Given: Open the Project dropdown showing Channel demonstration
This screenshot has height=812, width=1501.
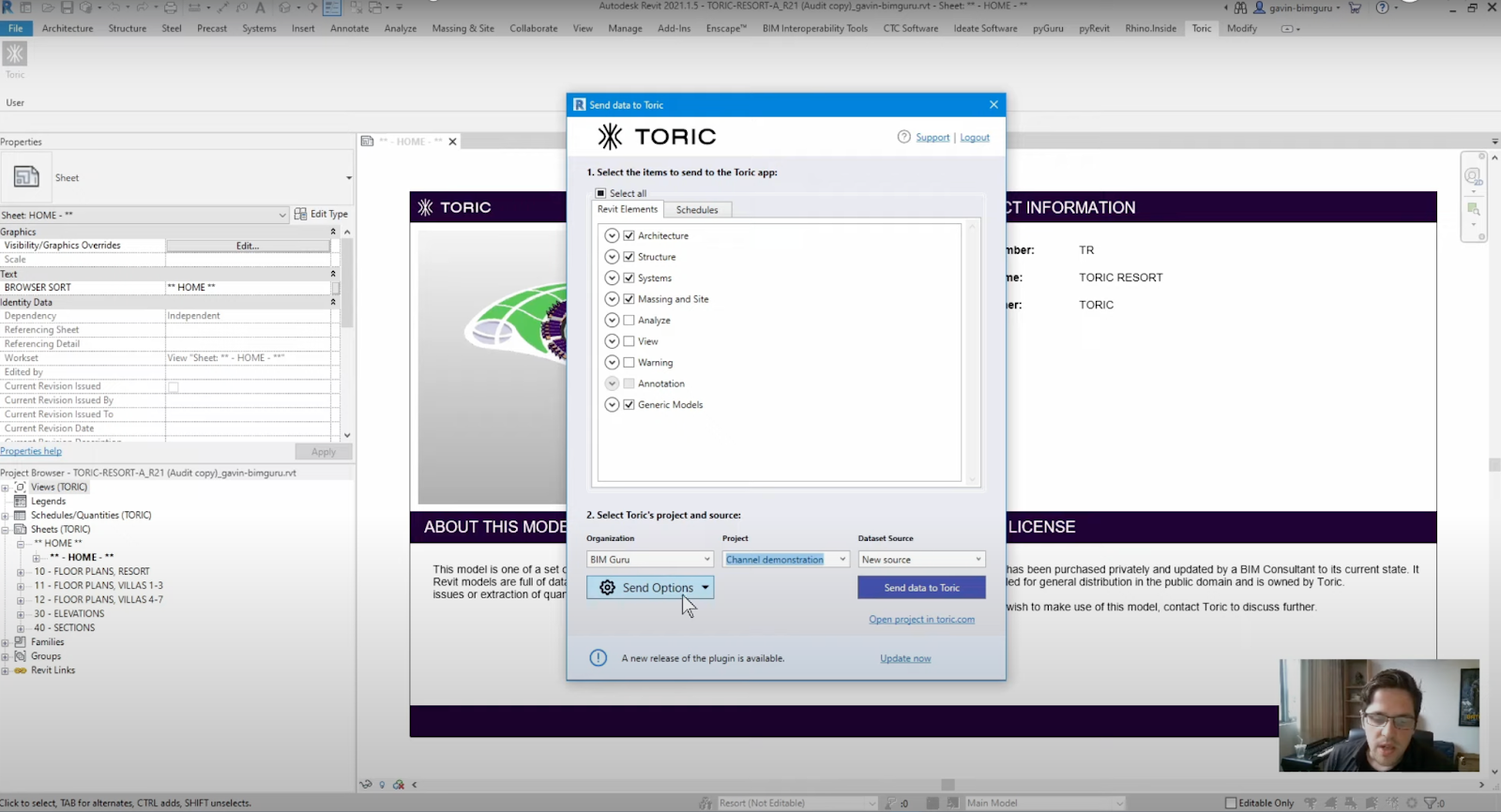Looking at the screenshot, I should pos(786,560).
